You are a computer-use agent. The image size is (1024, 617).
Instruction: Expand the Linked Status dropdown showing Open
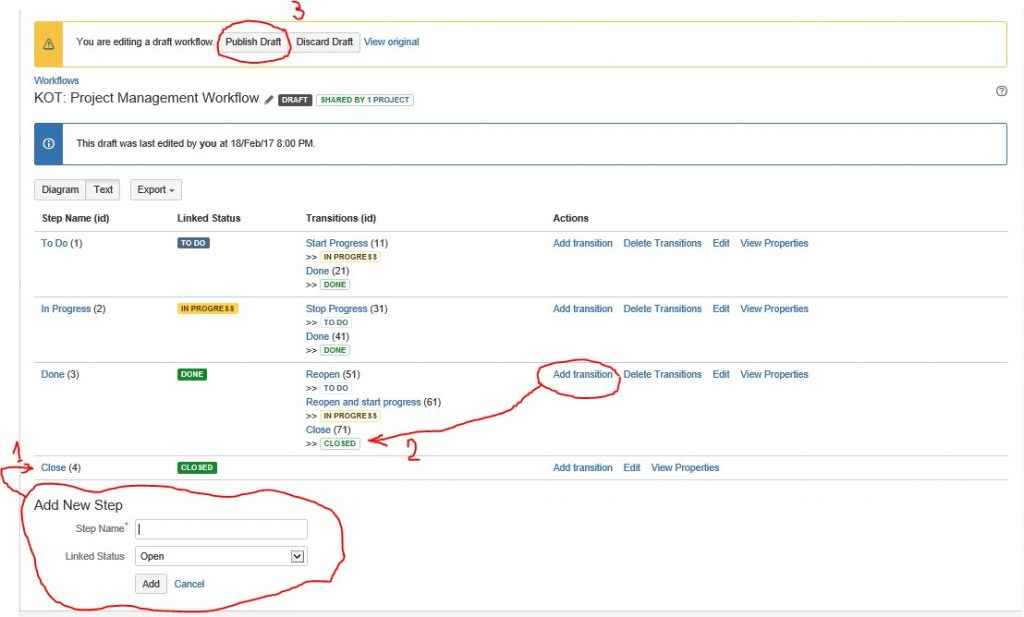click(221, 557)
